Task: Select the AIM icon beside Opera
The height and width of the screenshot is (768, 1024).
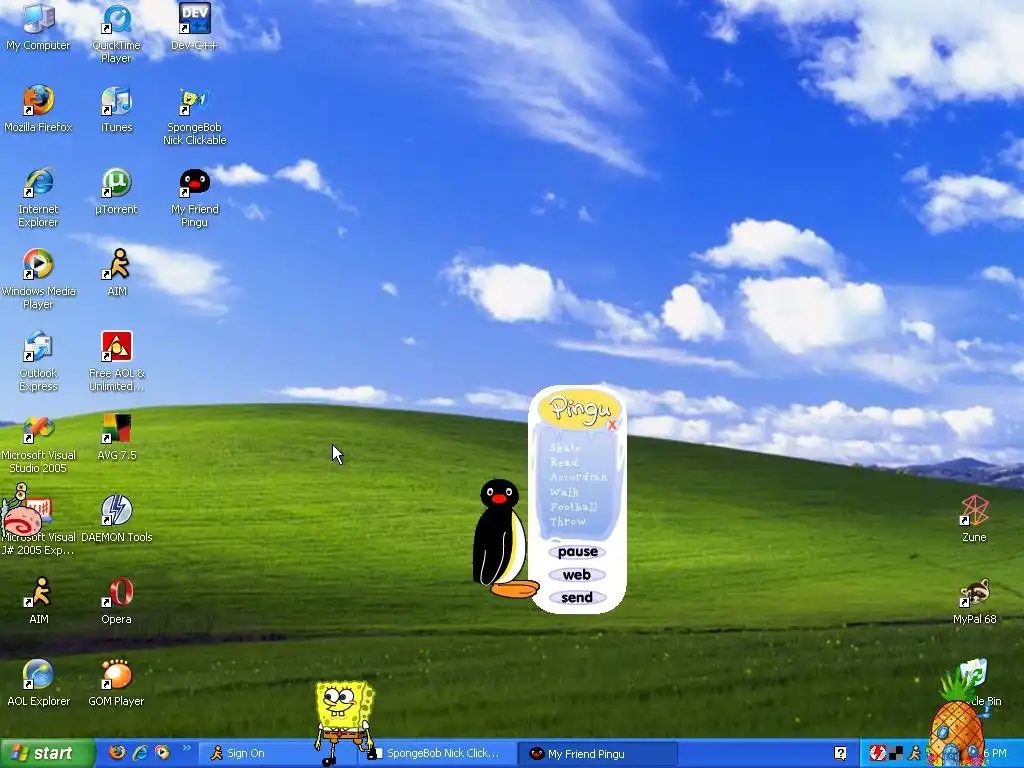Action: pos(38,600)
